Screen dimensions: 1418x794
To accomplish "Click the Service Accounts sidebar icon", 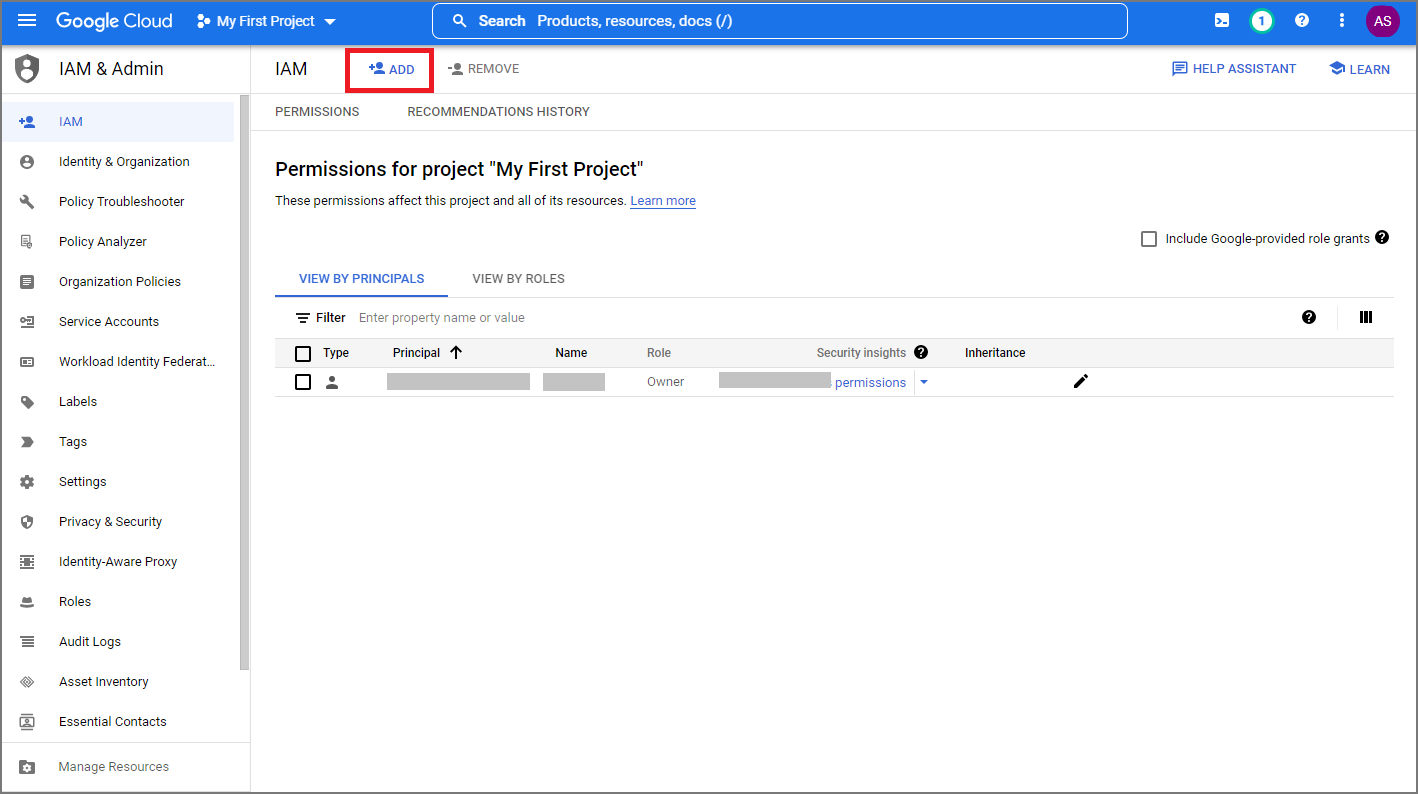I will pos(27,322).
